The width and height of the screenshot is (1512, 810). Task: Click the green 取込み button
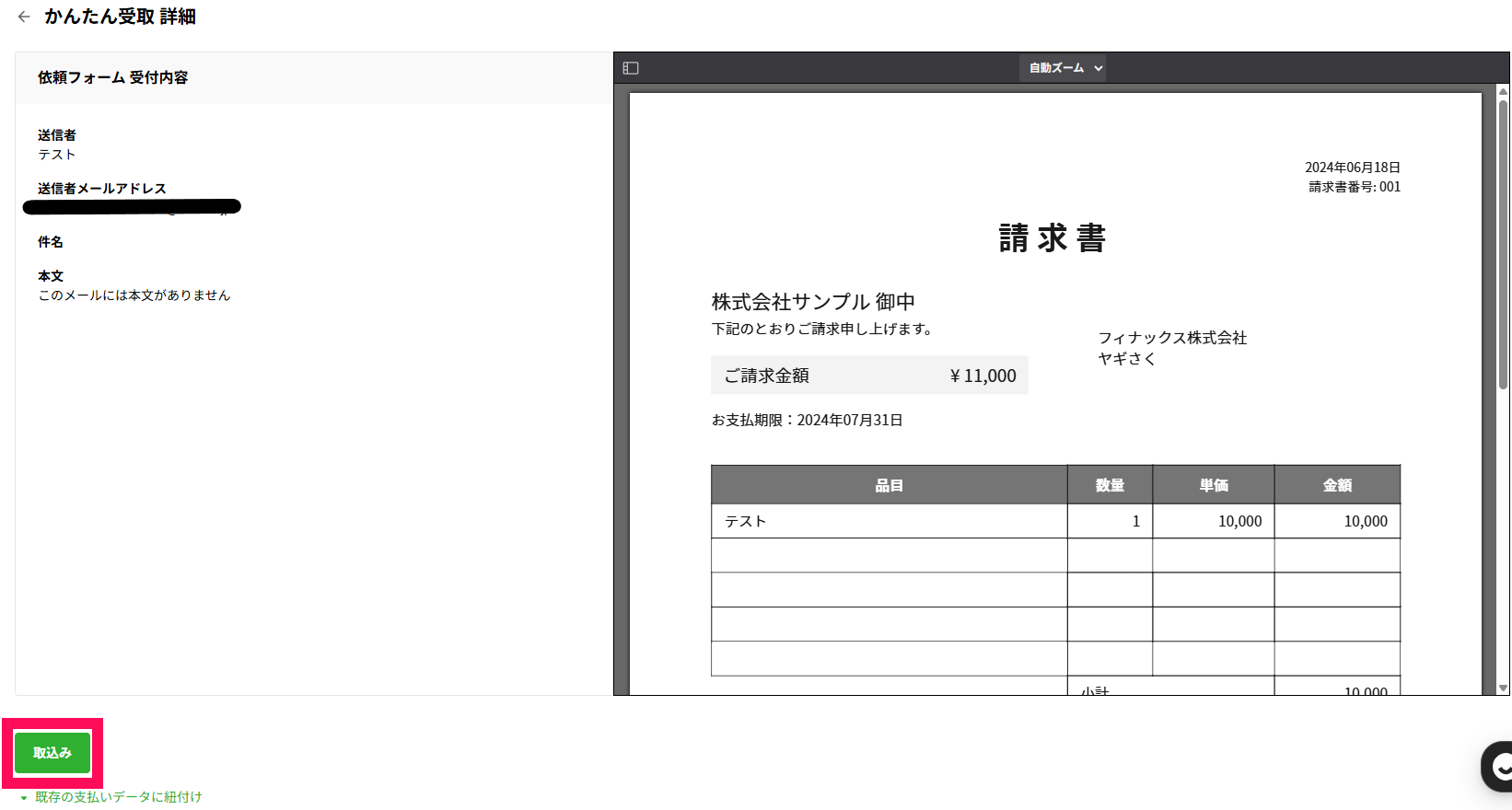(52, 753)
